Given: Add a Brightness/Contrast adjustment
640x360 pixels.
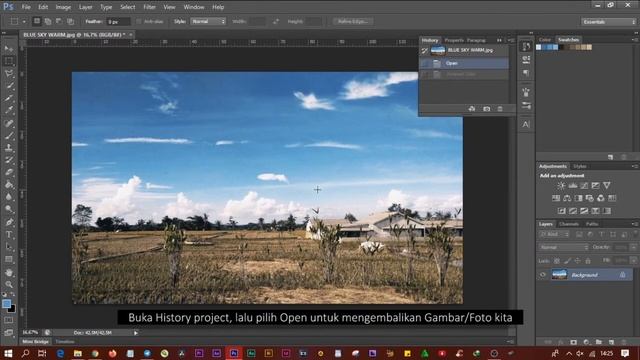Looking at the screenshot, I should coord(561,186).
